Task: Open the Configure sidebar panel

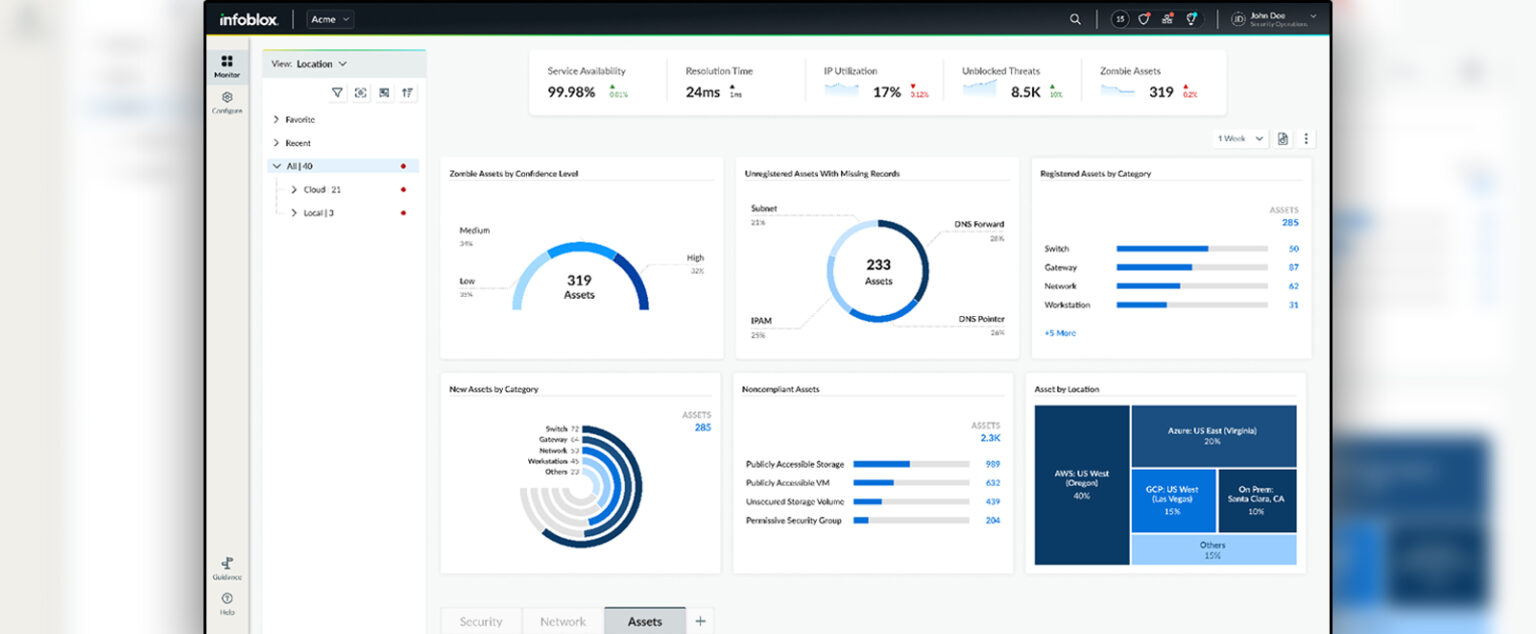Action: point(227,103)
